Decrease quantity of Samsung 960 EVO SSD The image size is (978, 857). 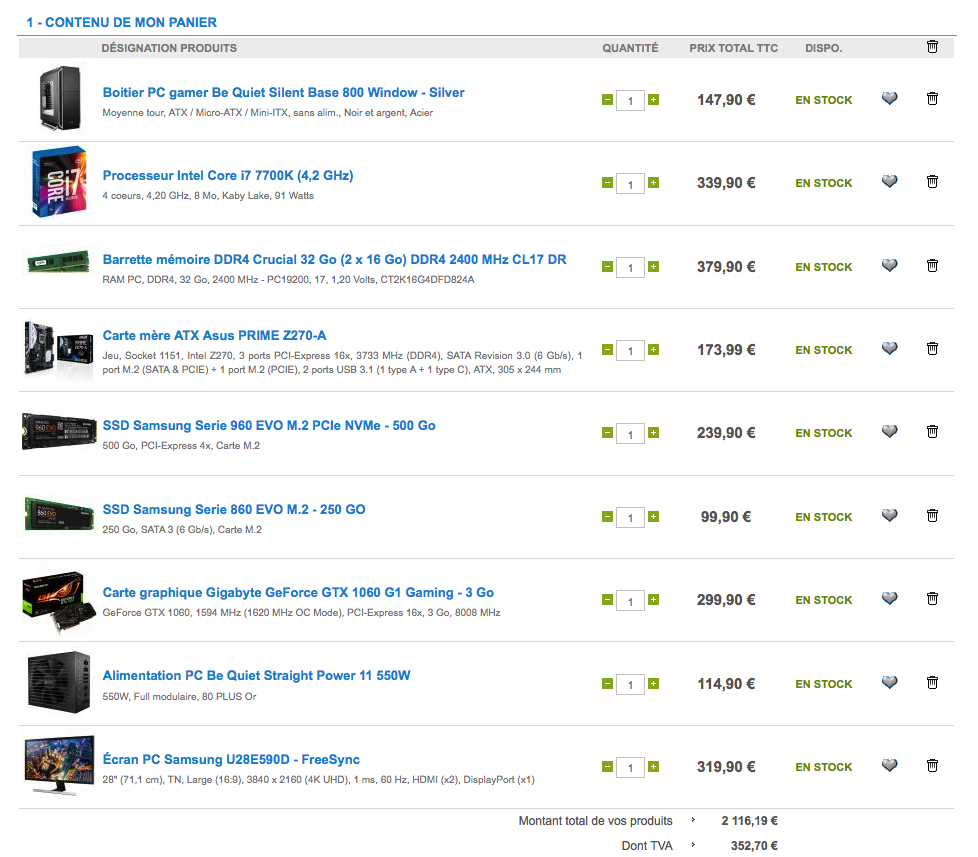607,433
